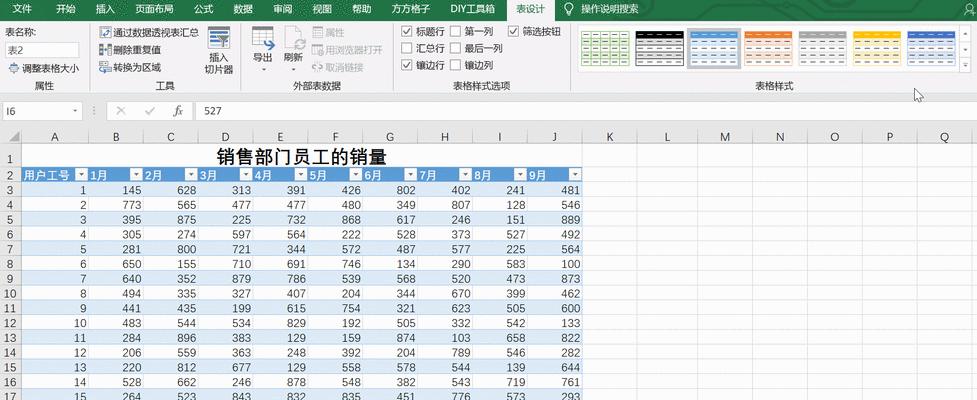Image resolution: width=977 pixels, height=400 pixels.
Task: Open filter dropdown for 2月 column
Action: pyautogui.click(x=191, y=175)
